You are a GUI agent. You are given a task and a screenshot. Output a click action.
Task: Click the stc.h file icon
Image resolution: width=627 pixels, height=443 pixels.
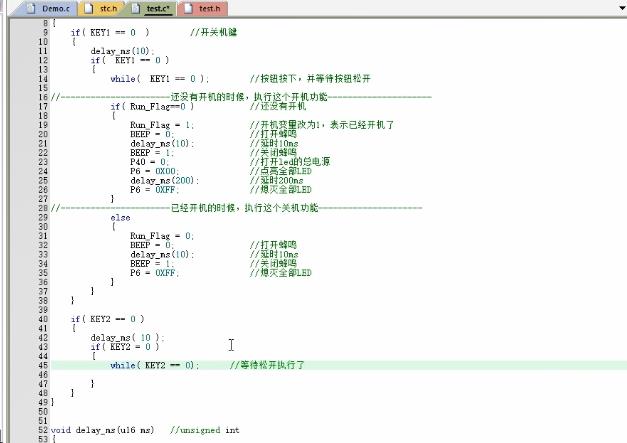click(89, 8)
